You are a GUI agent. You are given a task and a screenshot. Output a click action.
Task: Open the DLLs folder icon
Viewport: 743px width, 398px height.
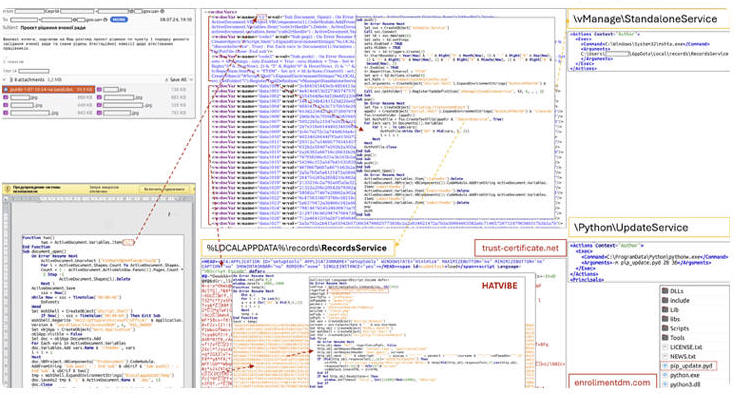click(665, 291)
